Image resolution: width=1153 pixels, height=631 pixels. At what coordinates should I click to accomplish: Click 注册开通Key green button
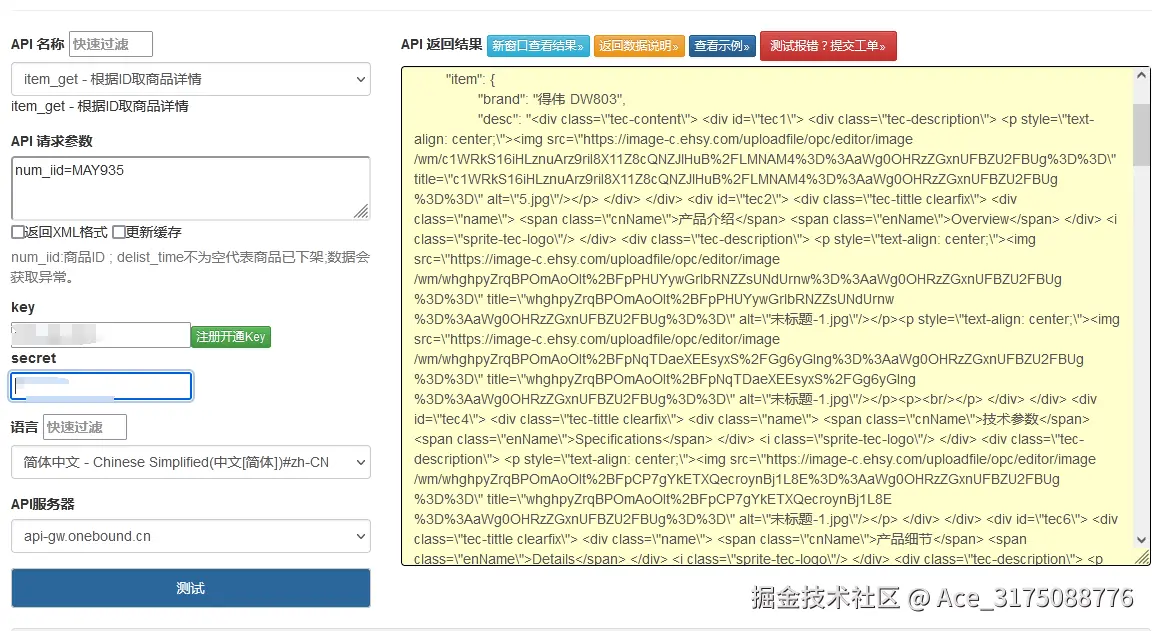tap(230, 337)
